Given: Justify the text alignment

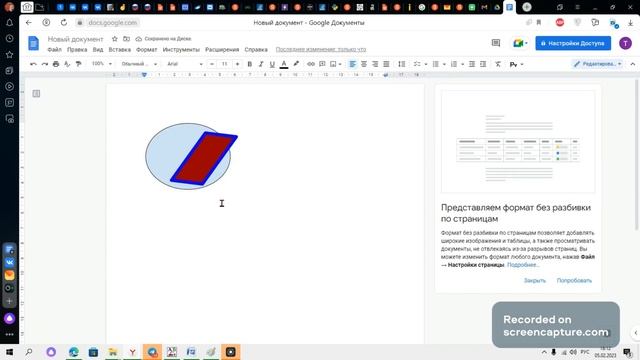Looking at the screenshot, I should click(386, 64).
